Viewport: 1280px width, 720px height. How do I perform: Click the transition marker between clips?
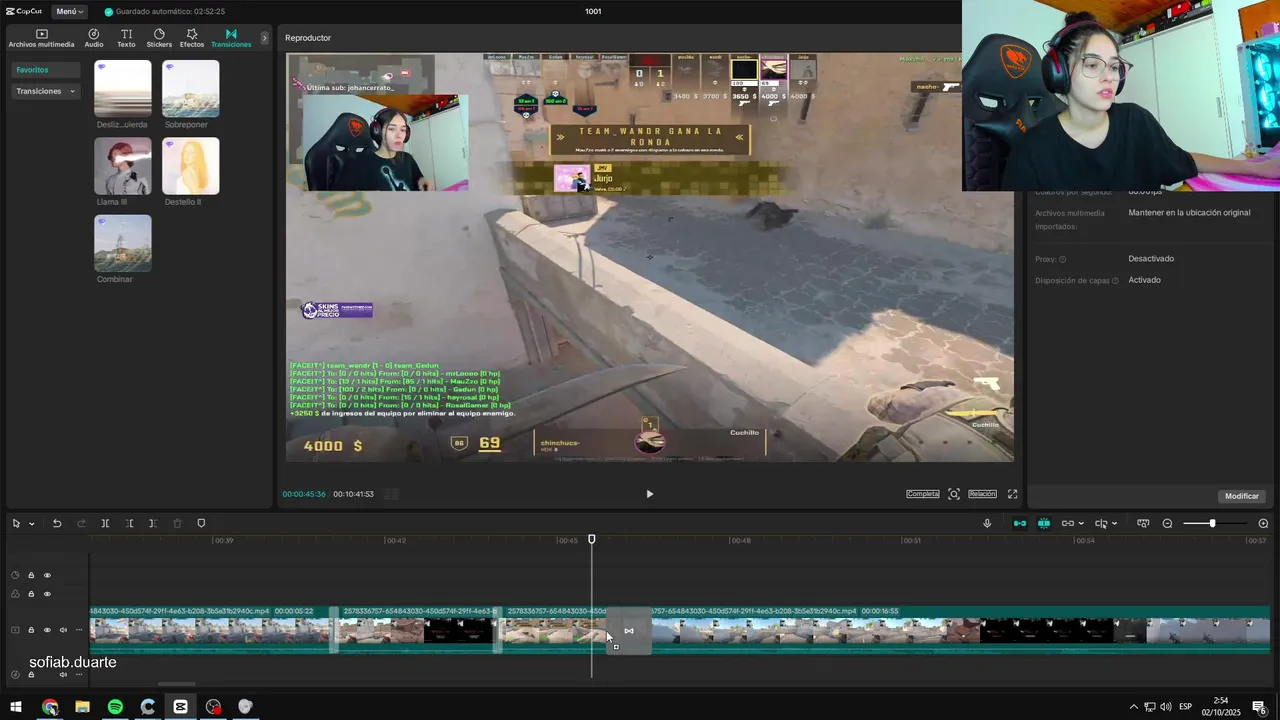point(629,631)
